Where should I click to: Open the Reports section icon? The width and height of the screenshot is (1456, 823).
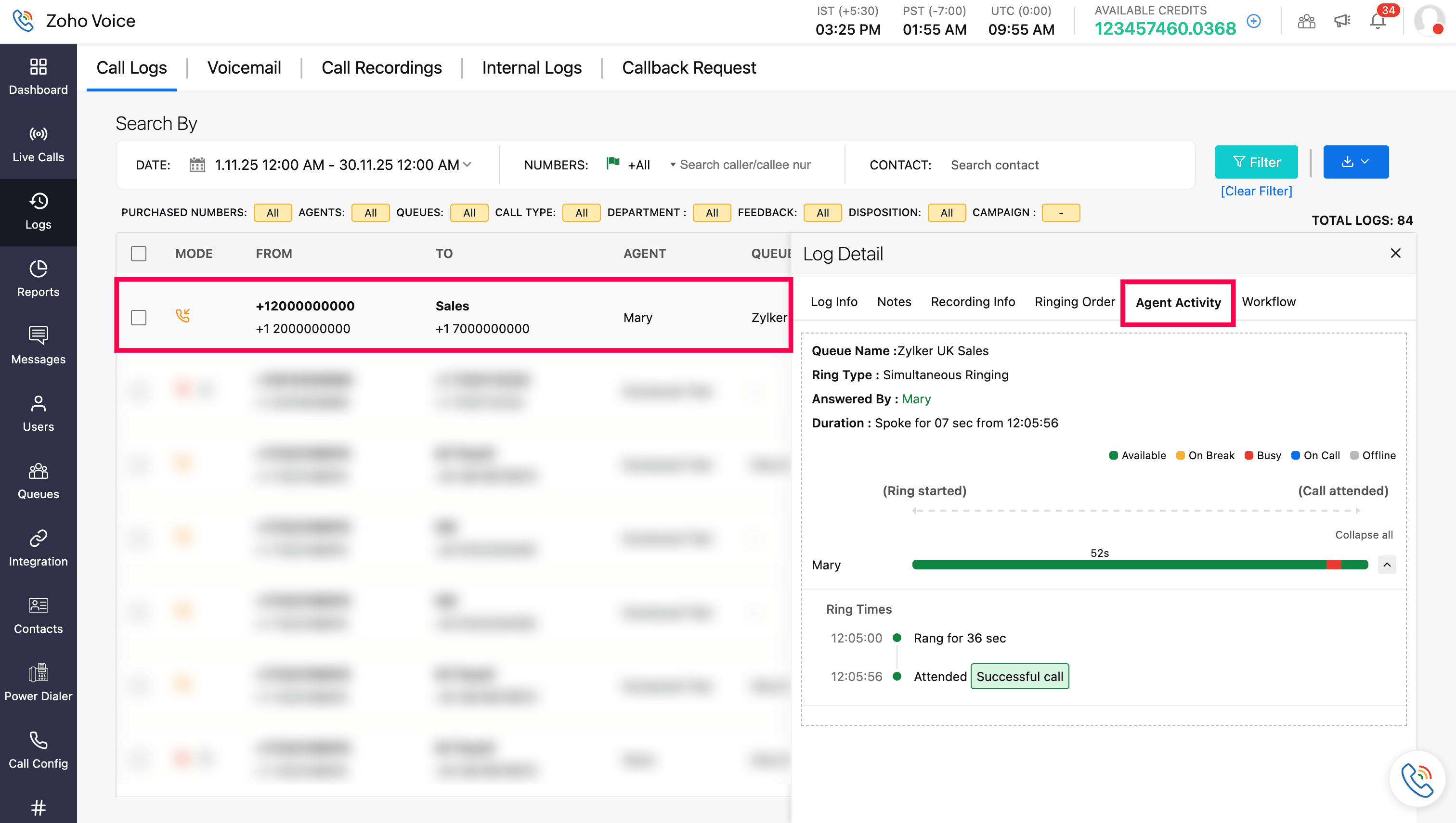pos(38,269)
